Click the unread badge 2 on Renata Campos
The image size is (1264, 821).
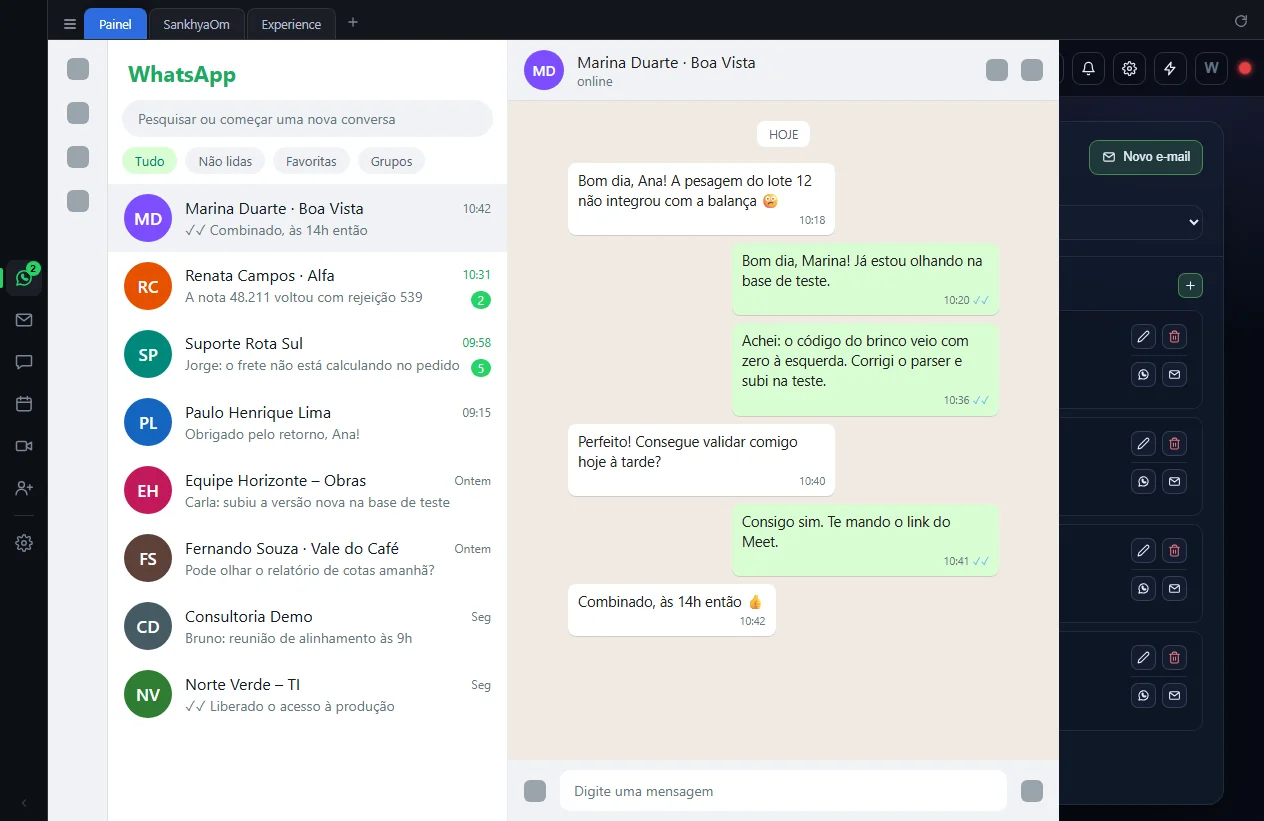coord(481,300)
